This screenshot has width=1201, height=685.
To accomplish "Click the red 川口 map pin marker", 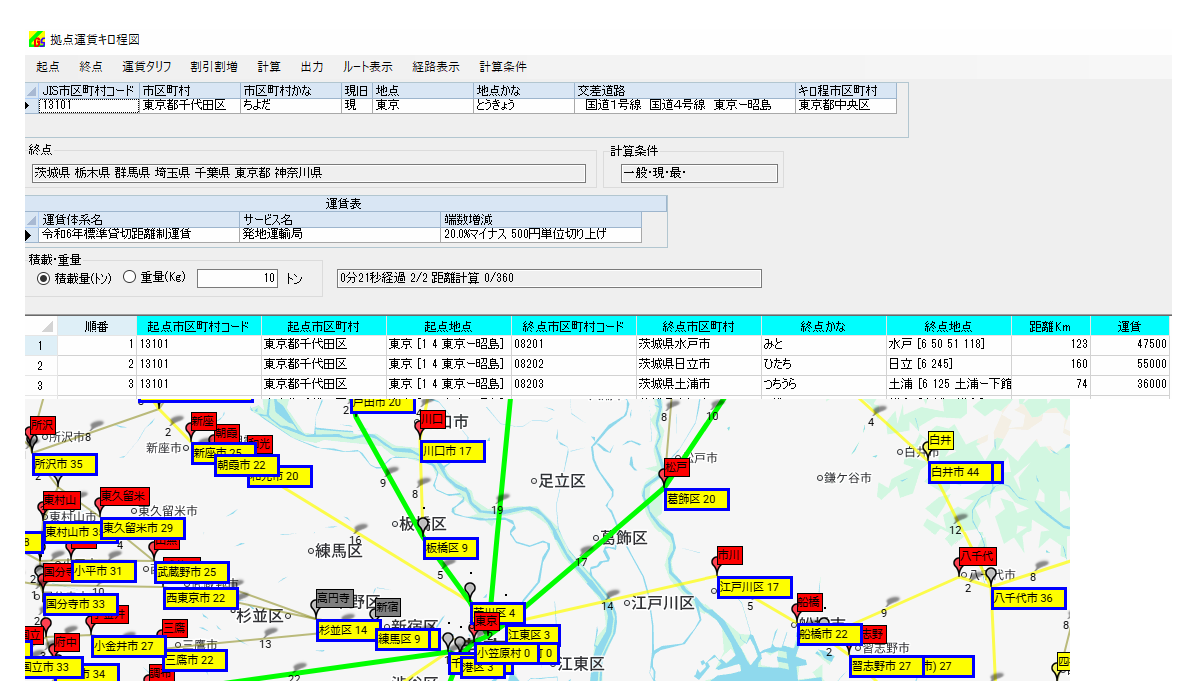I will coord(432,419).
